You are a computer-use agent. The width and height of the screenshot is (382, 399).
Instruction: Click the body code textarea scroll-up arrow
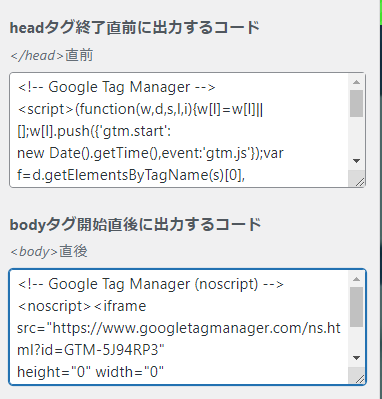point(356,279)
